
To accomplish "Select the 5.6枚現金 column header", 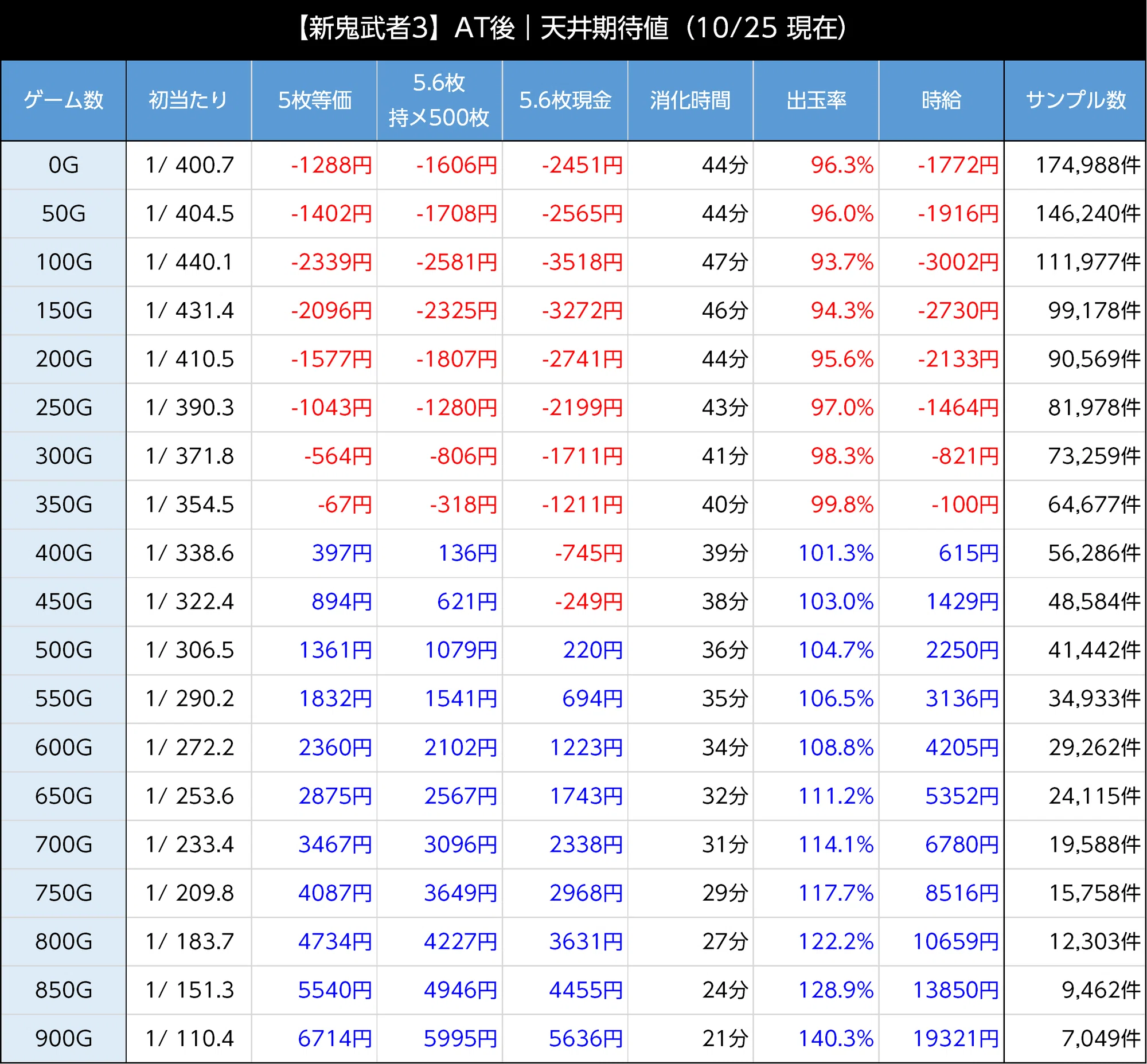I will point(565,100).
